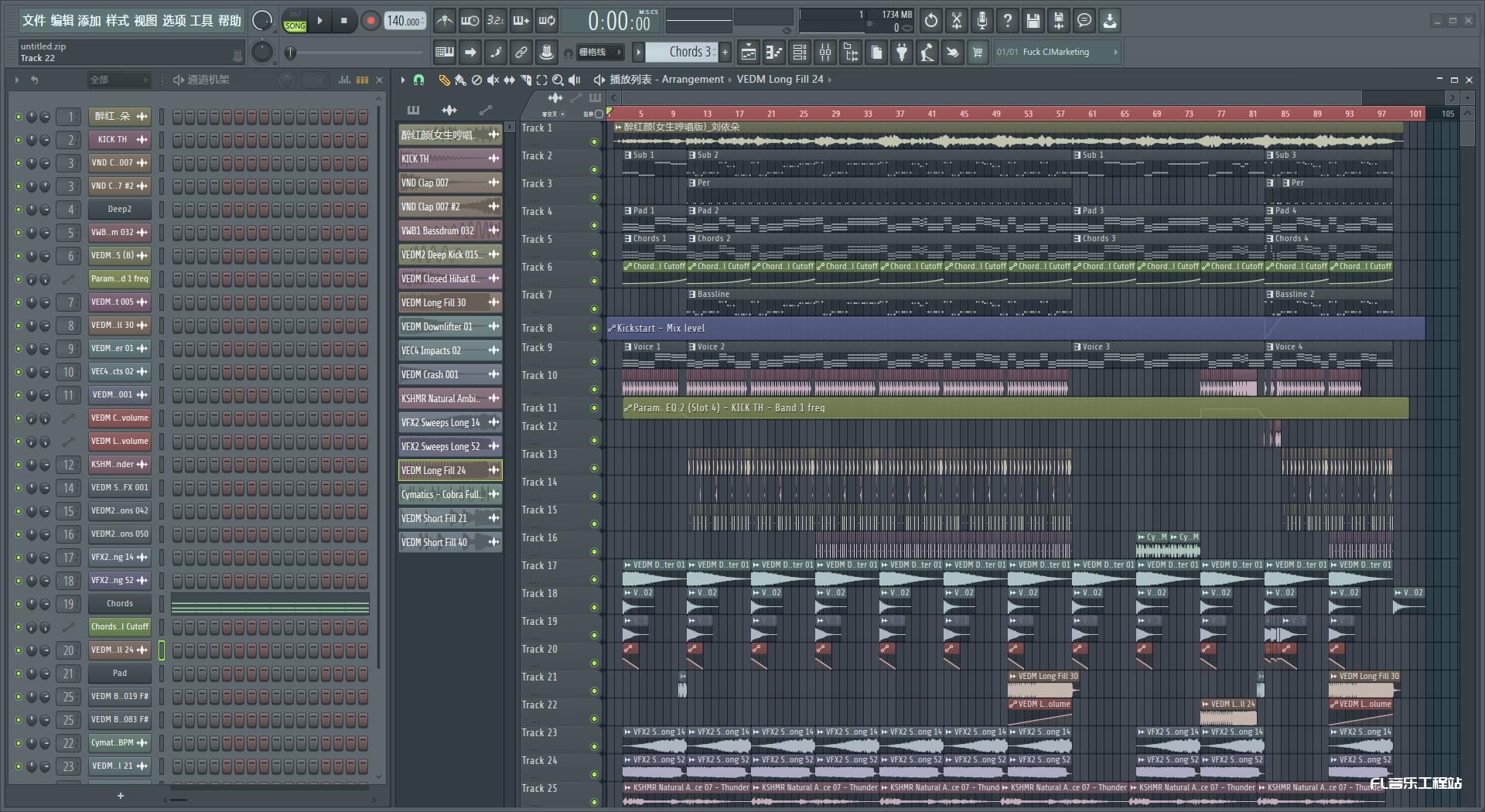The image size is (1485, 812).
Task: Switch between PAT and SONG mode
Action: coord(295,21)
